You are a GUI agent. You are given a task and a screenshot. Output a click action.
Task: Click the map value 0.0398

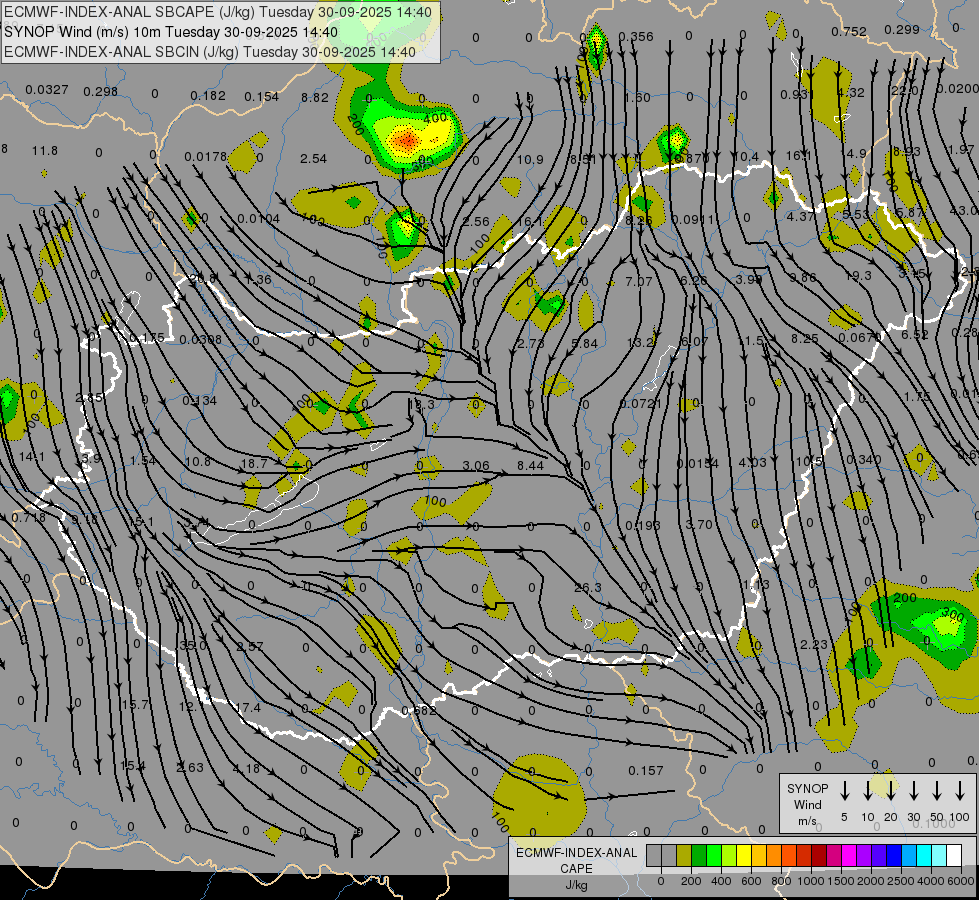[x=200, y=339]
